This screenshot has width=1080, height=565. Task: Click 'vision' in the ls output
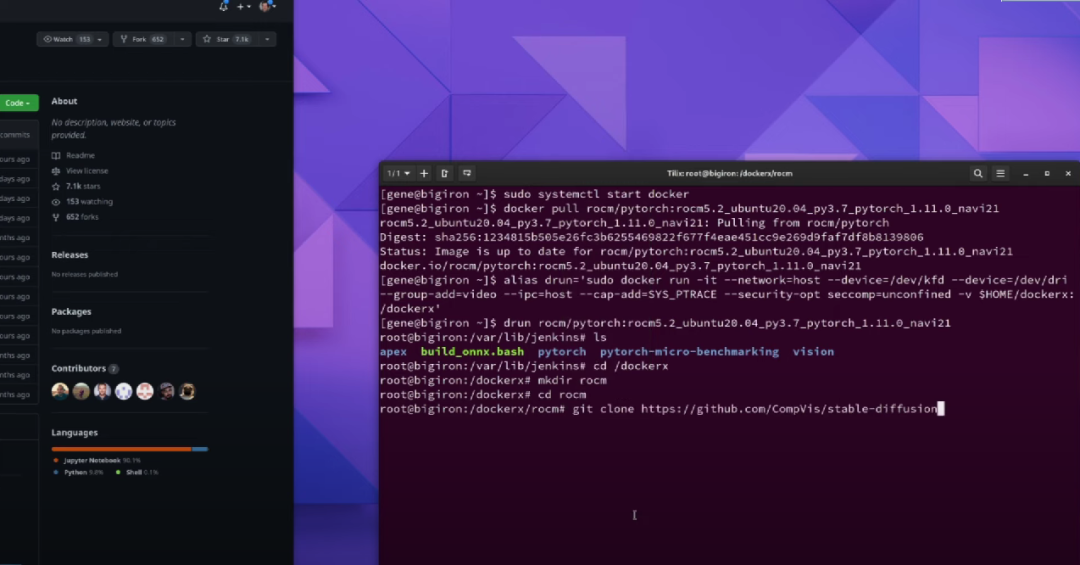[813, 351]
